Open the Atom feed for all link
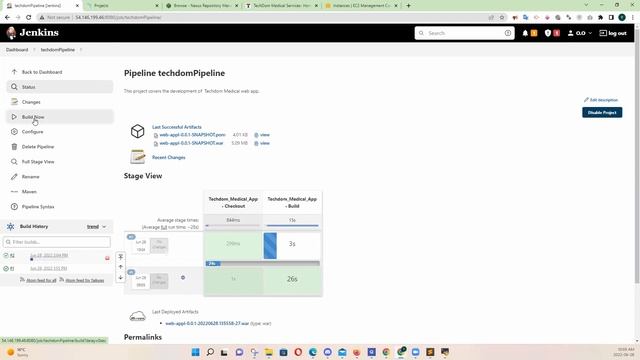The image size is (640, 360). (41, 280)
